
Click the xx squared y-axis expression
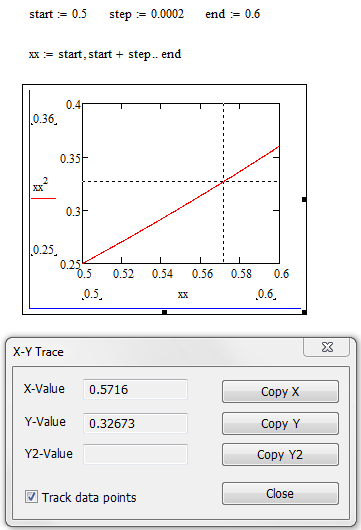(40, 185)
